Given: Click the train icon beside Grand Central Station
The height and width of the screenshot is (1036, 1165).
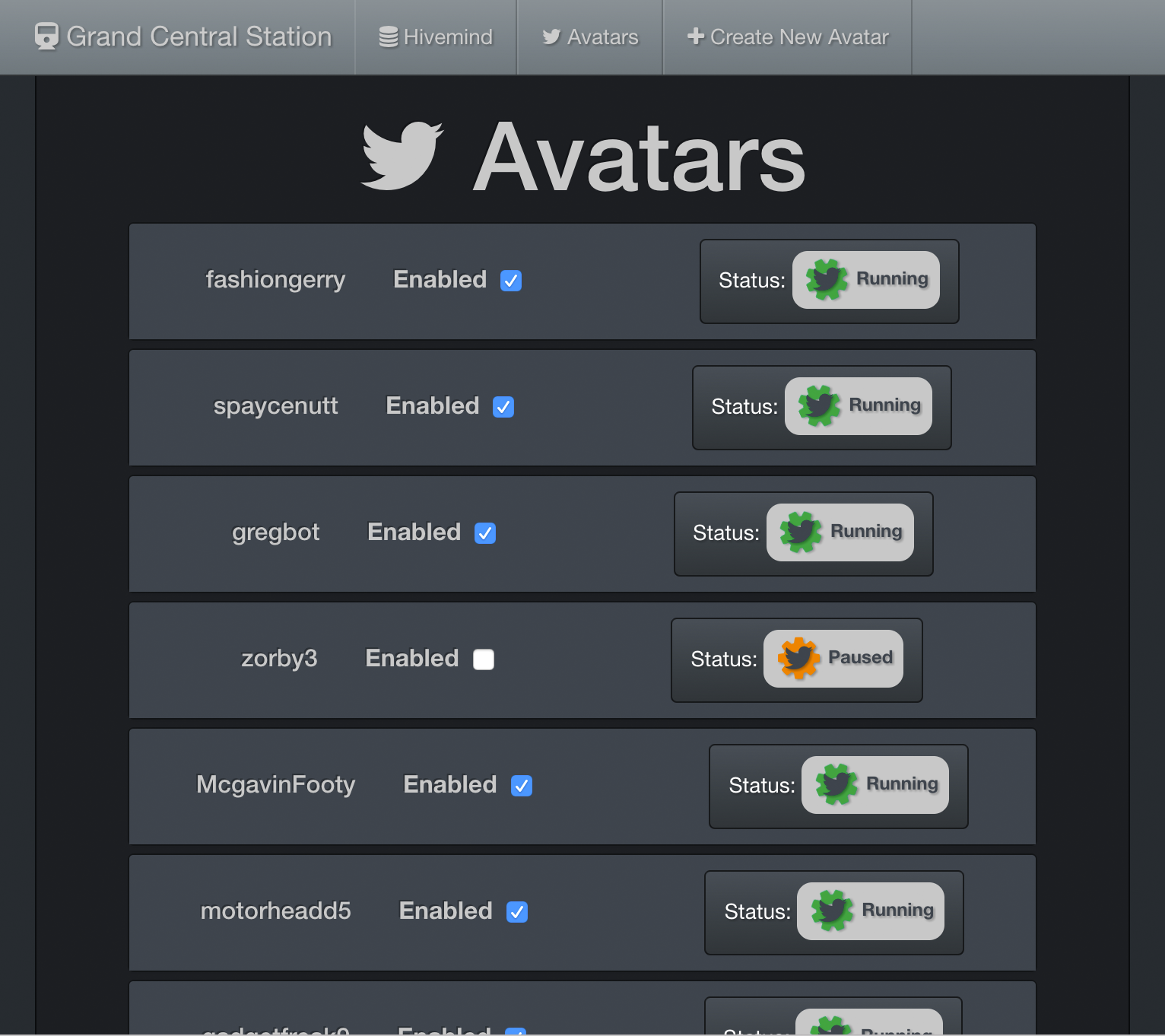Looking at the screenshot, I should coord(46,37).
